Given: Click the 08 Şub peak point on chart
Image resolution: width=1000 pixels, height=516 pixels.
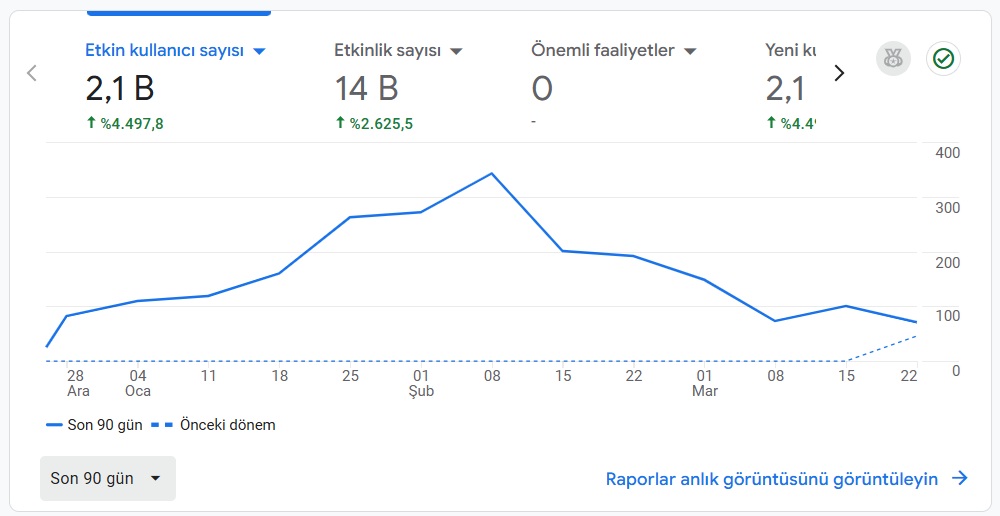Looking at the screenshot, I should click(492, 173).
